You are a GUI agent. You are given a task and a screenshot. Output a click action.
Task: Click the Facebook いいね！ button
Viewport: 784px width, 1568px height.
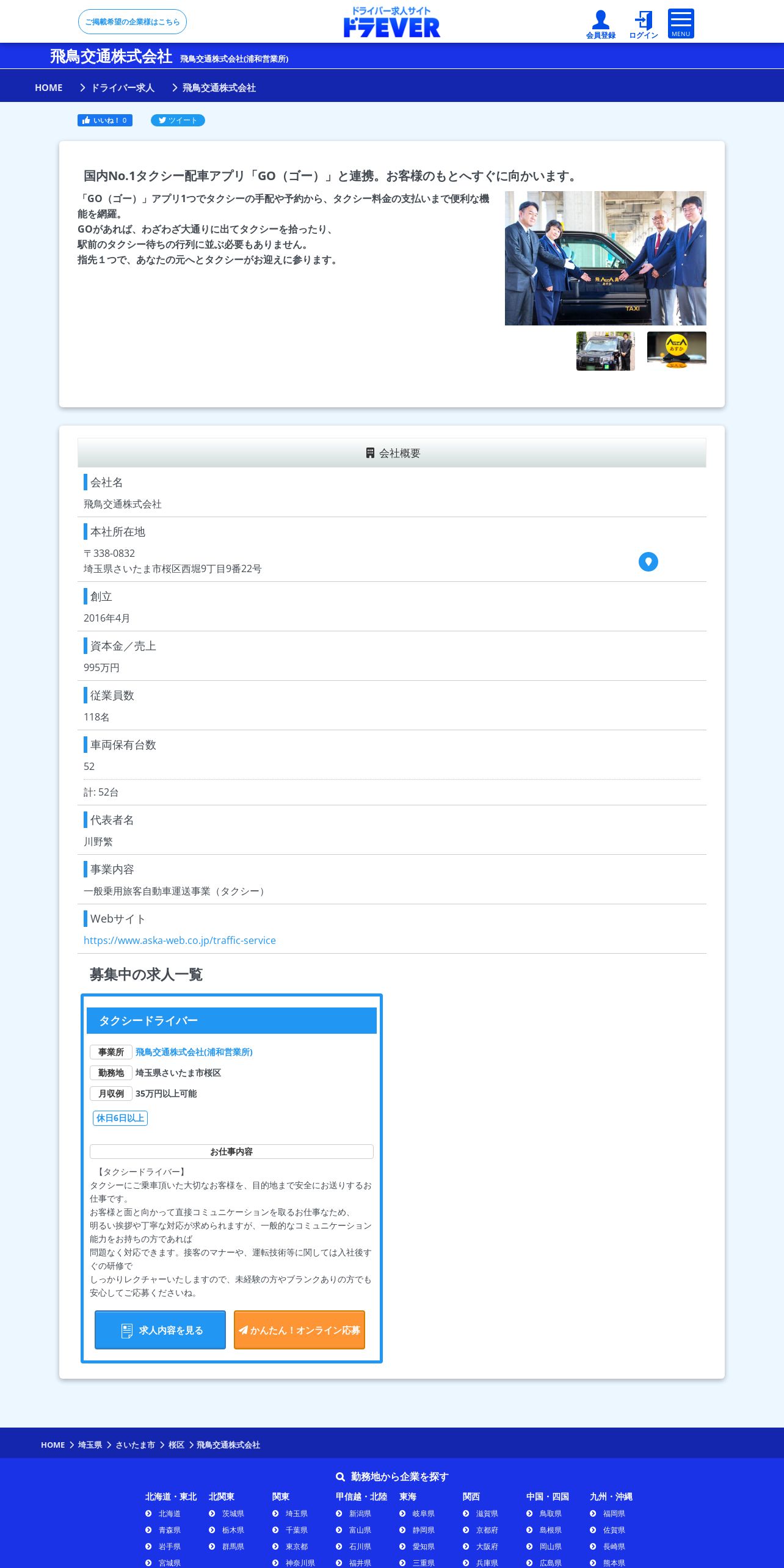click(105, 120)
